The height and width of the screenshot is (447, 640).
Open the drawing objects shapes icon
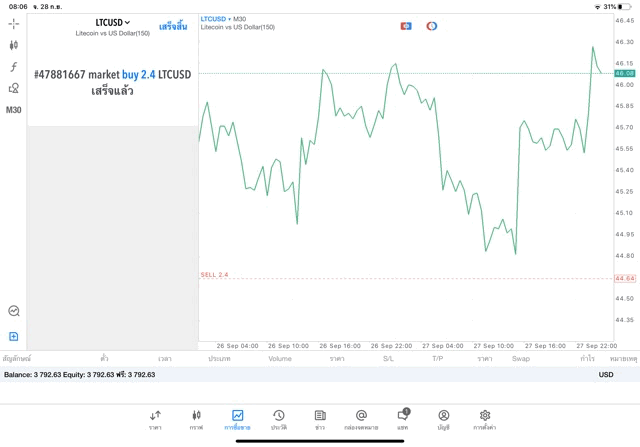coord(13,88)
